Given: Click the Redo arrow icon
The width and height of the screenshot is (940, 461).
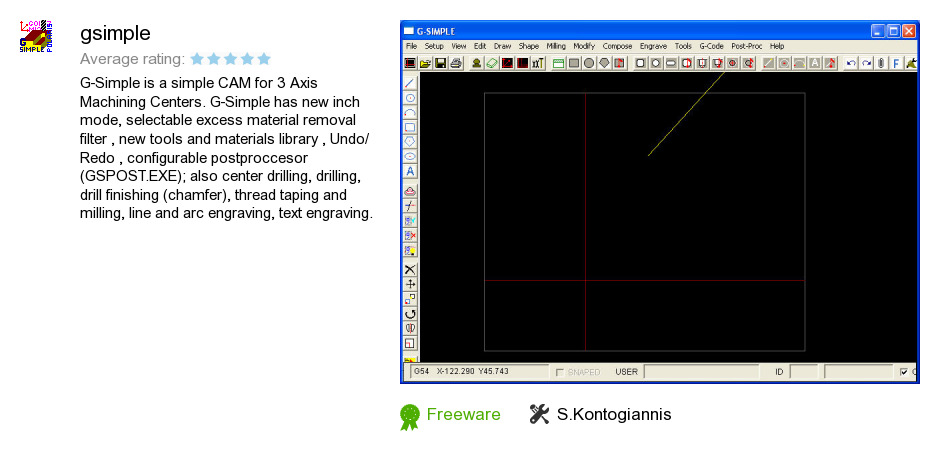Looking at the screenshot, I should [x=866, y=63].
